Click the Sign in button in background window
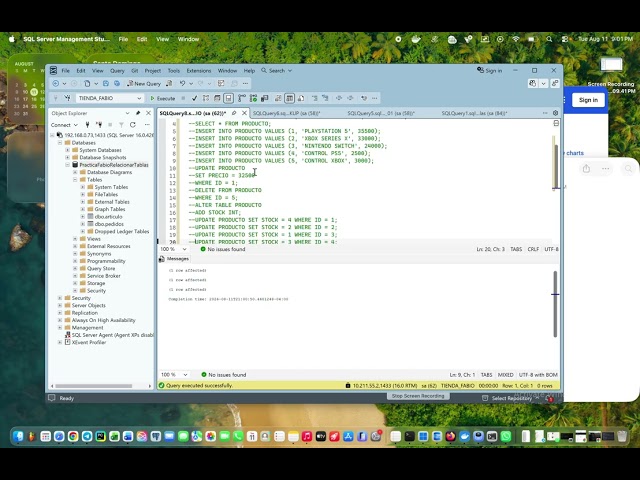The height and width of the screenshot is (480, 640). pos(588,100)
